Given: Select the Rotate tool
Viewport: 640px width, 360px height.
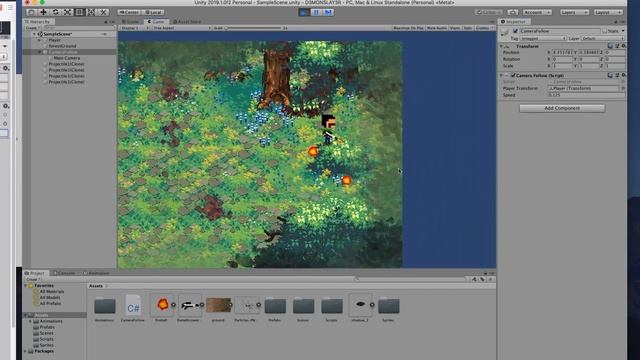Looking at the screenshot, I should [x=56, y=12].
